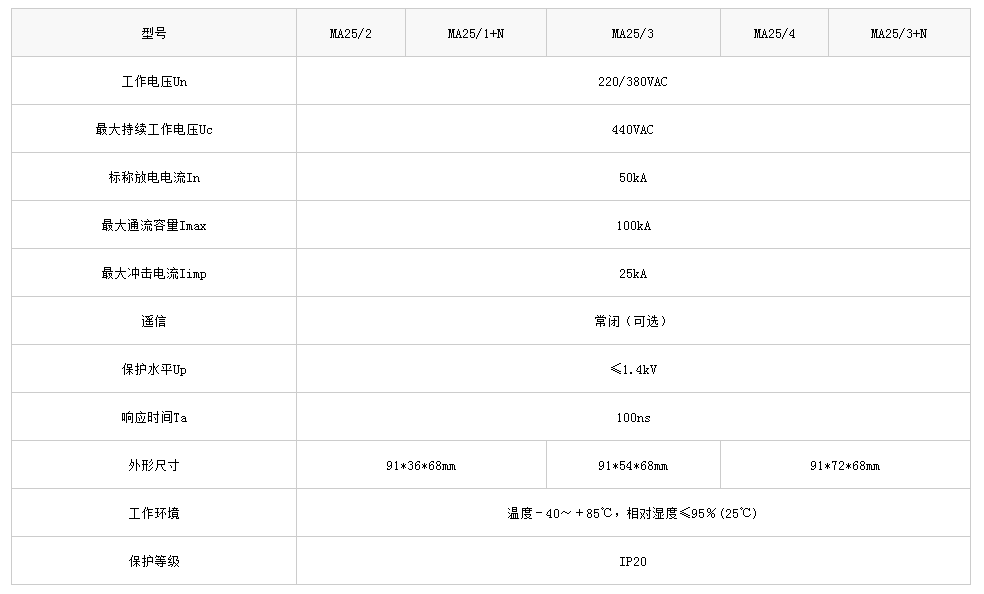984x594 pixels.
Task: Click the 最大持续工作电压Uc row label
Action: (154, 129)
